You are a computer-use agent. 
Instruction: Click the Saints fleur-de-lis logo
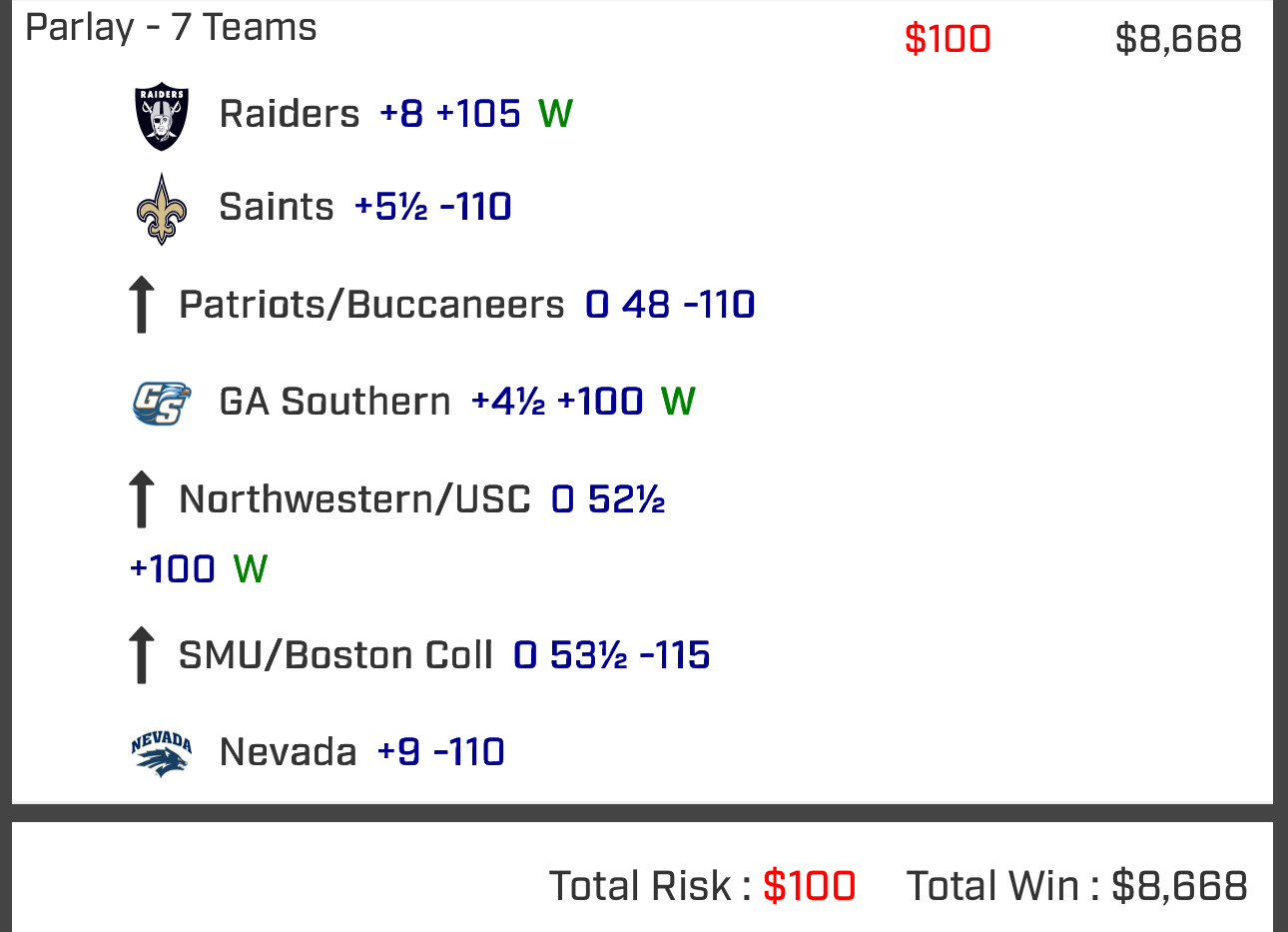(162, 209)
